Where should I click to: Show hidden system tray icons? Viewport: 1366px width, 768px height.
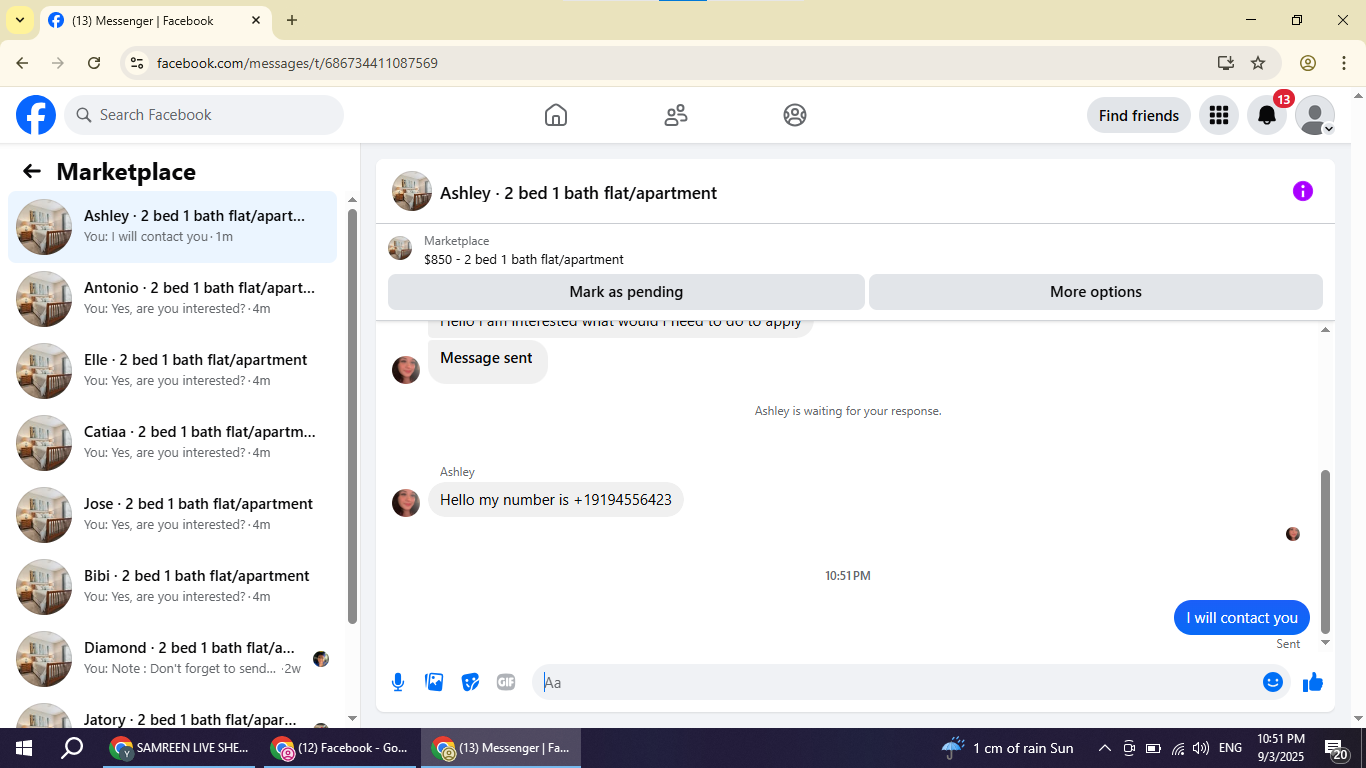click(1105, 748)
